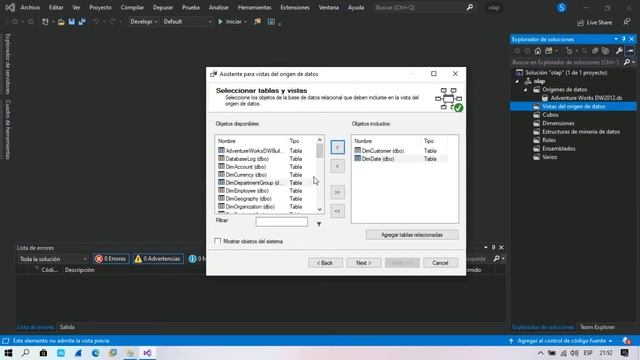The image size is (640, 360).
Task: Pin the Explorador de soluciones panel
Action: click(624, 39)
